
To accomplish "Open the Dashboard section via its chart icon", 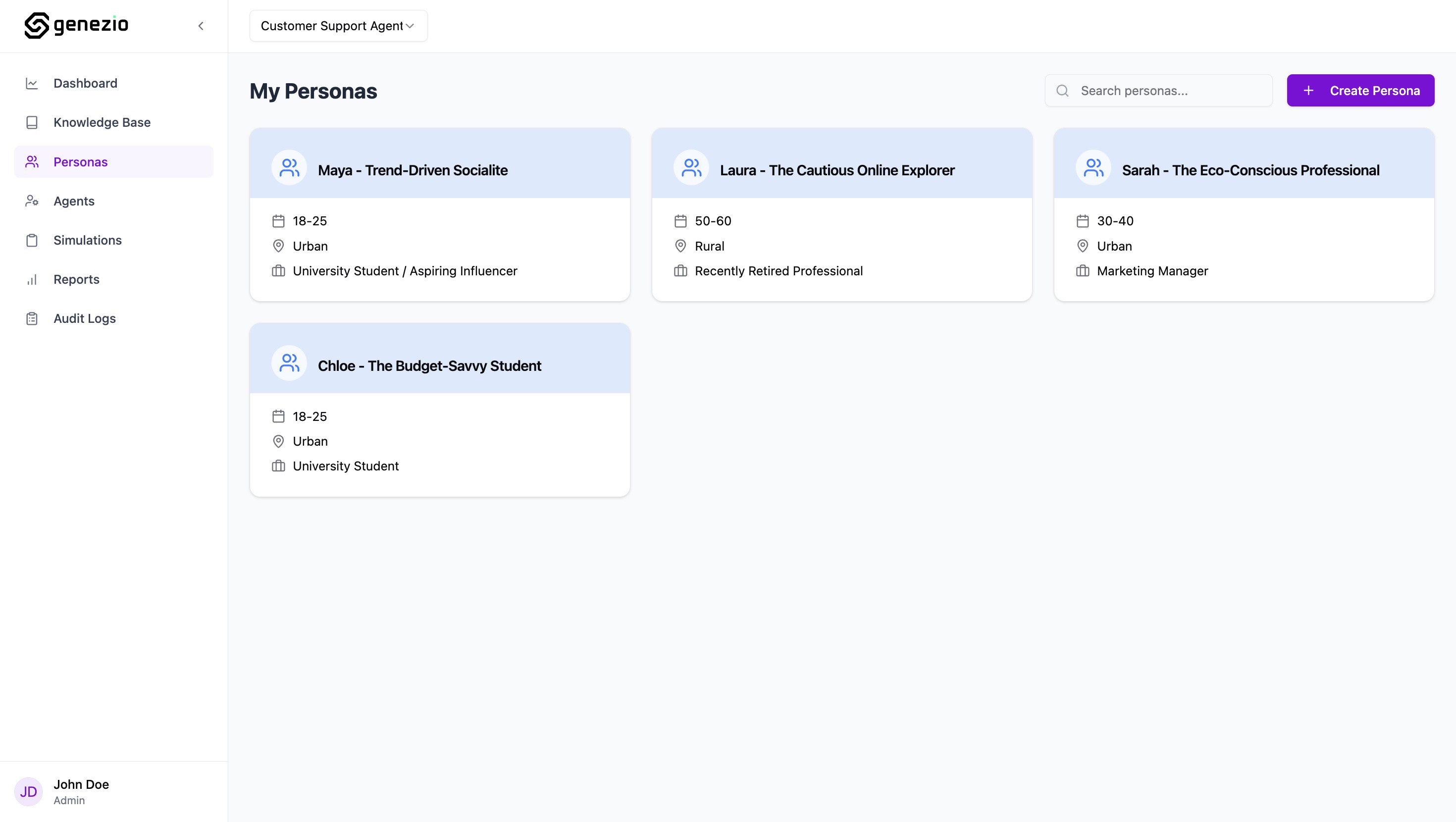I will [x=32, y=83].
